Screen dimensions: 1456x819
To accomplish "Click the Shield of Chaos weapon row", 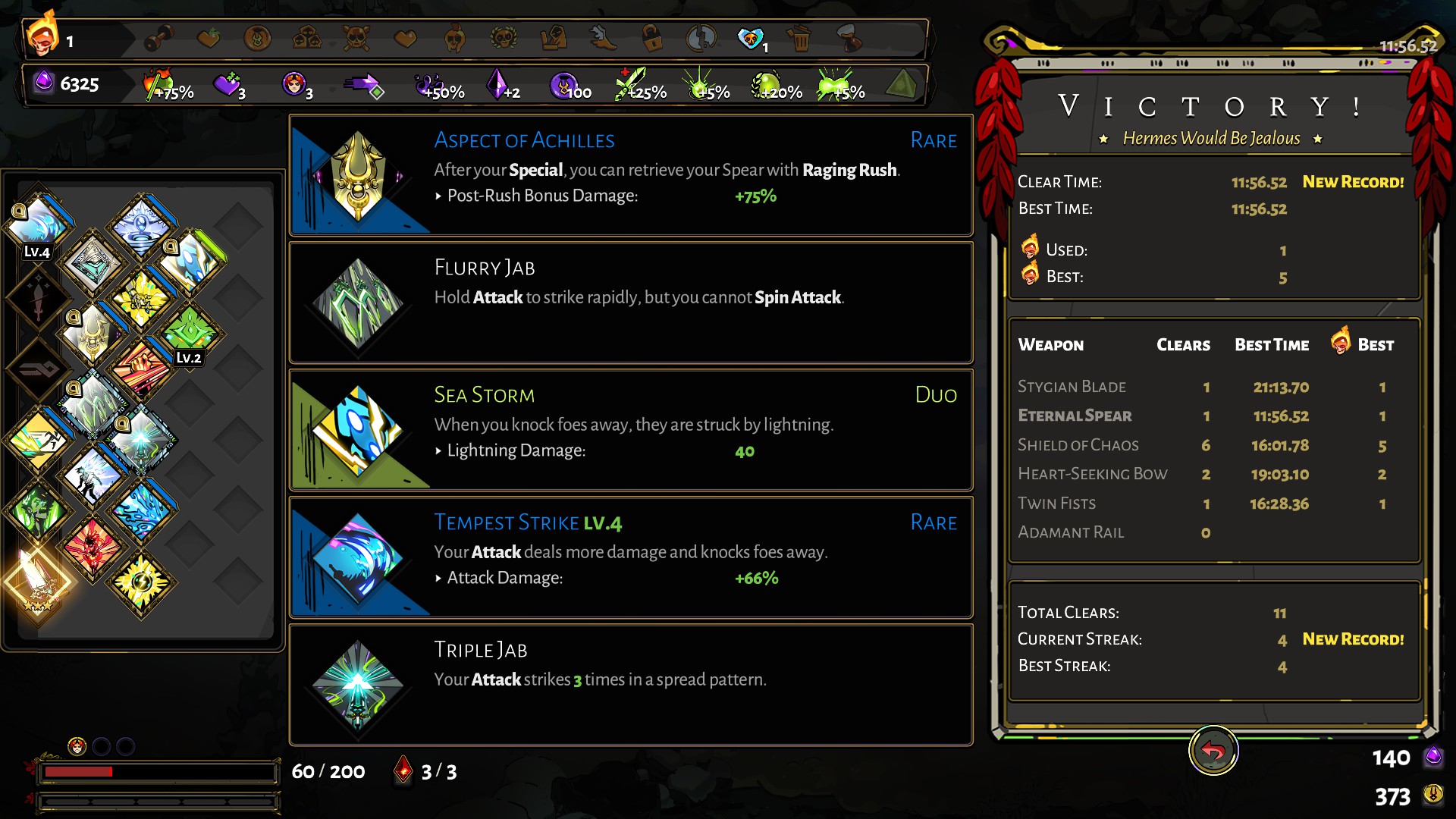I will [1212, 445].
